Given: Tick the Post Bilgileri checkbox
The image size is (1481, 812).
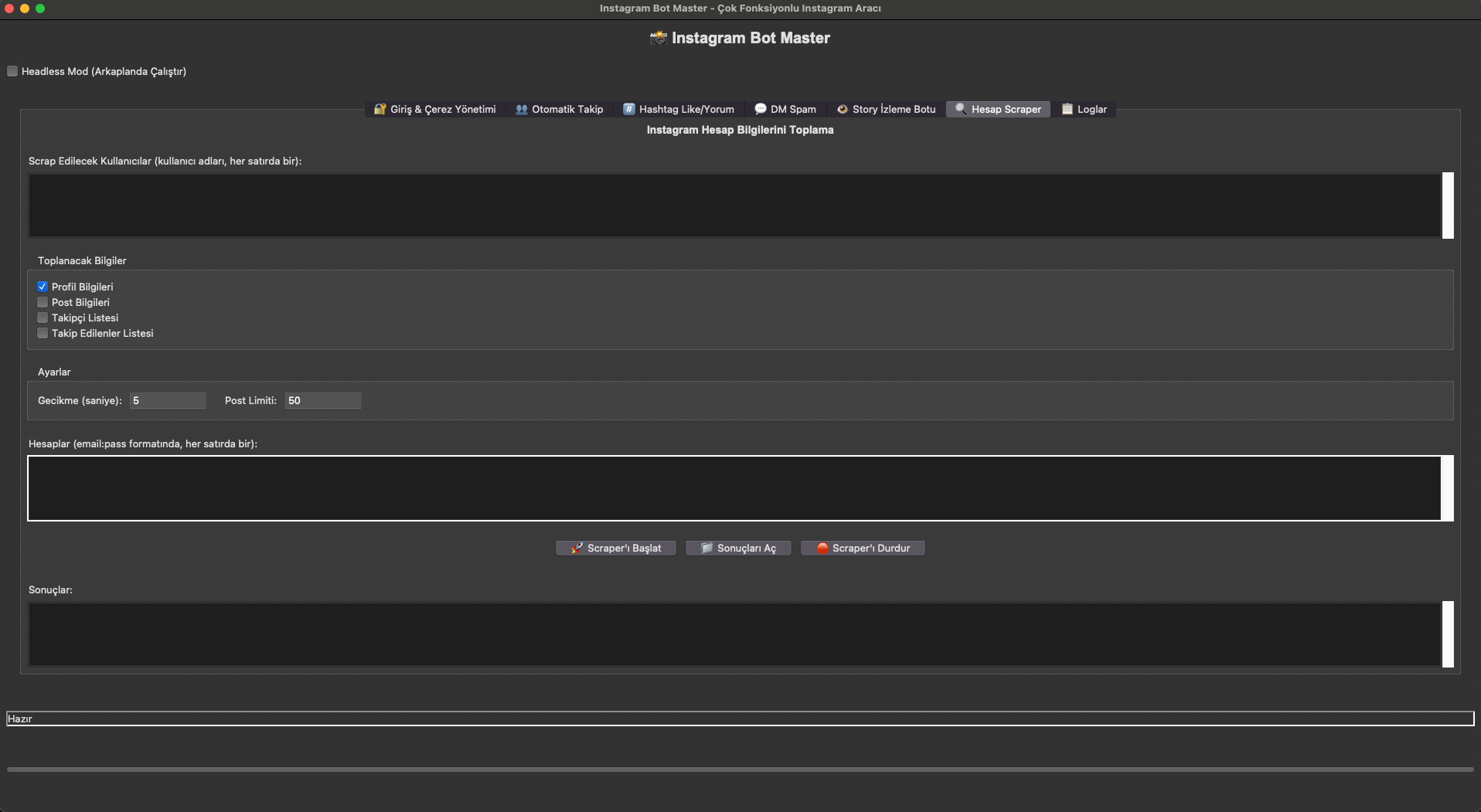Looking at the screenshot, I should tap(43, 302).
